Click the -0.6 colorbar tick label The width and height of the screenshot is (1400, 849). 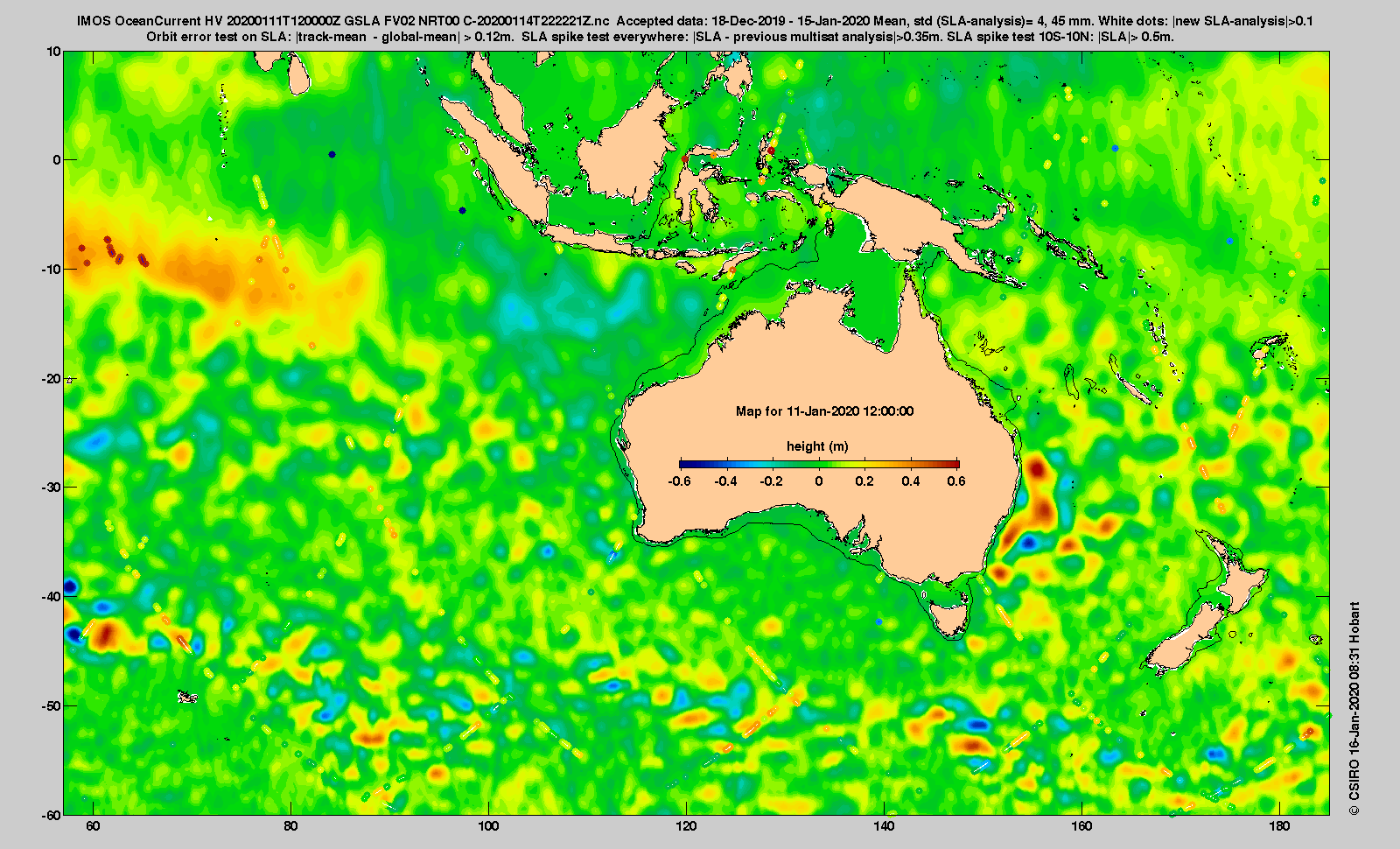[x=679, y=481]
